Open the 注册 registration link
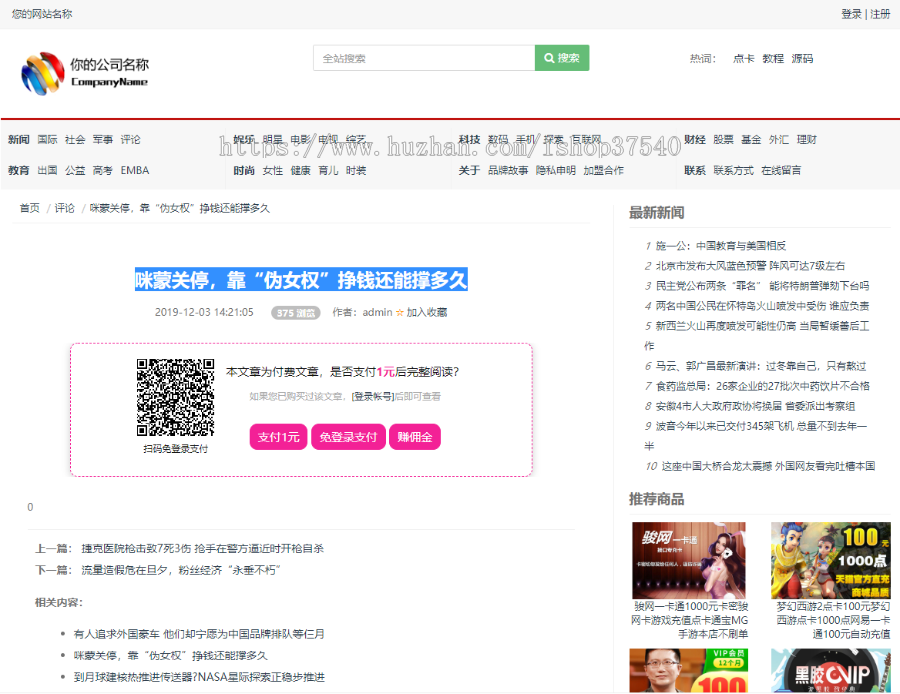 coord(880,14)
